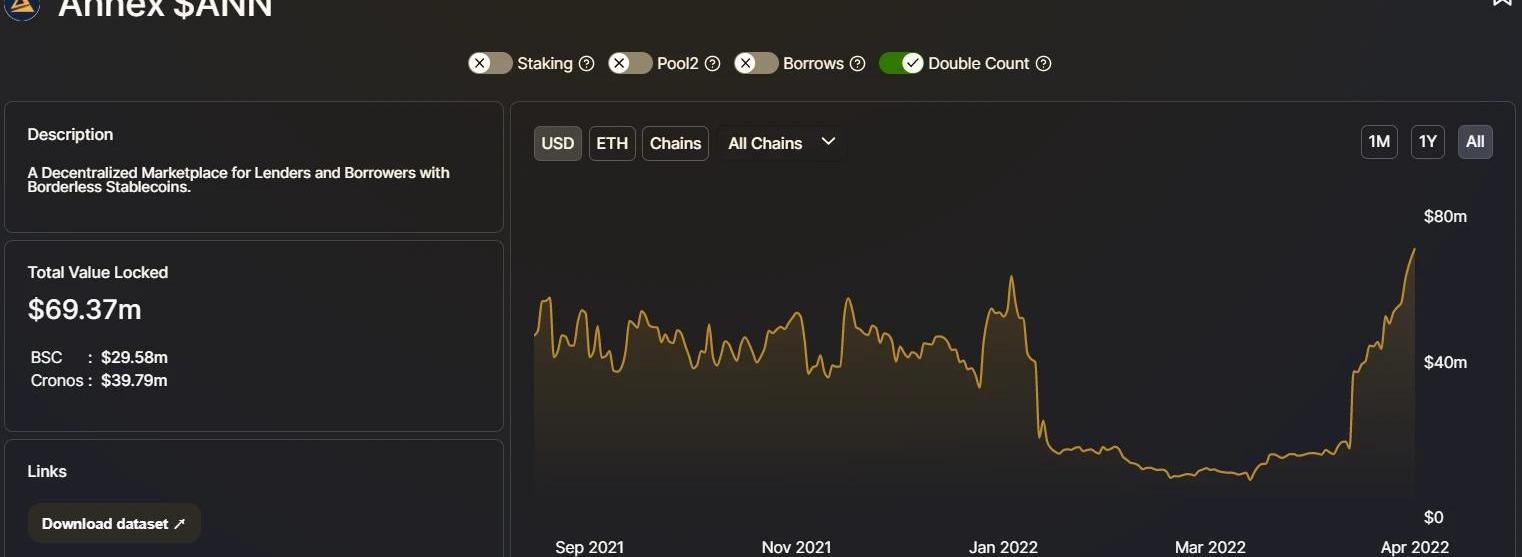Enable the Pool2 toggle
Image resolution: width=1522 pixels, height=557 pixels.
630,63
